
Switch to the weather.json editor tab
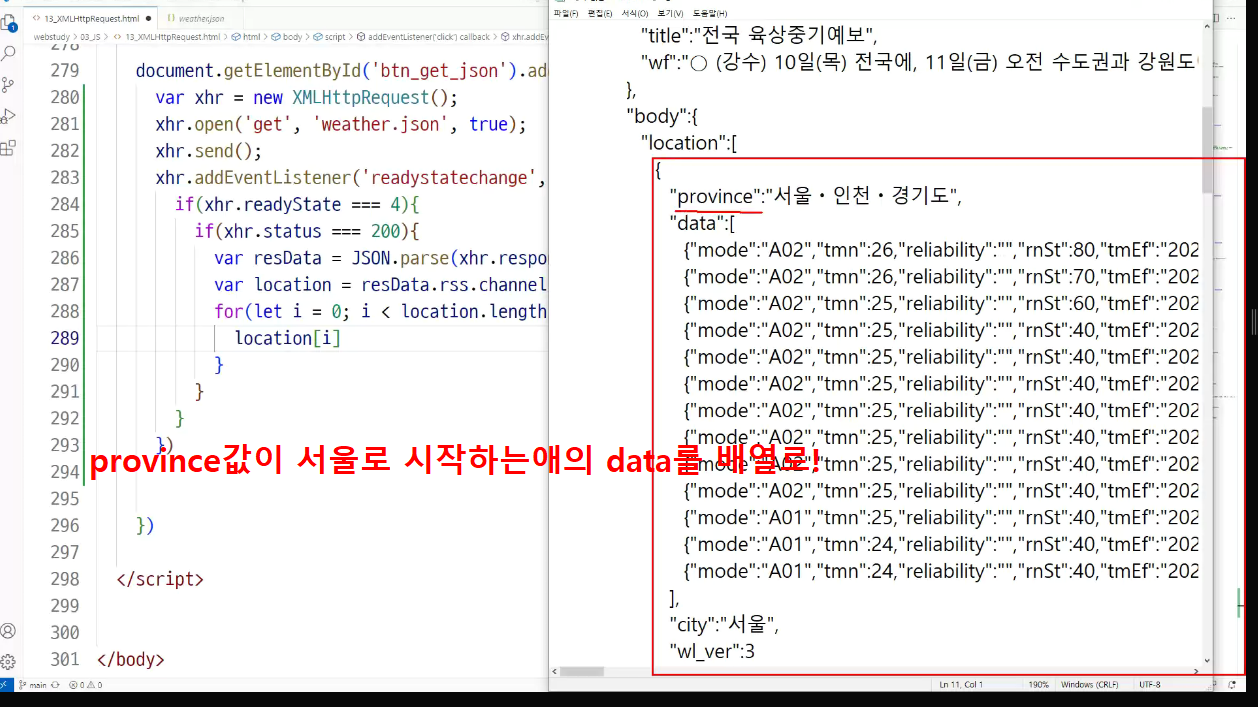point(198,18)
